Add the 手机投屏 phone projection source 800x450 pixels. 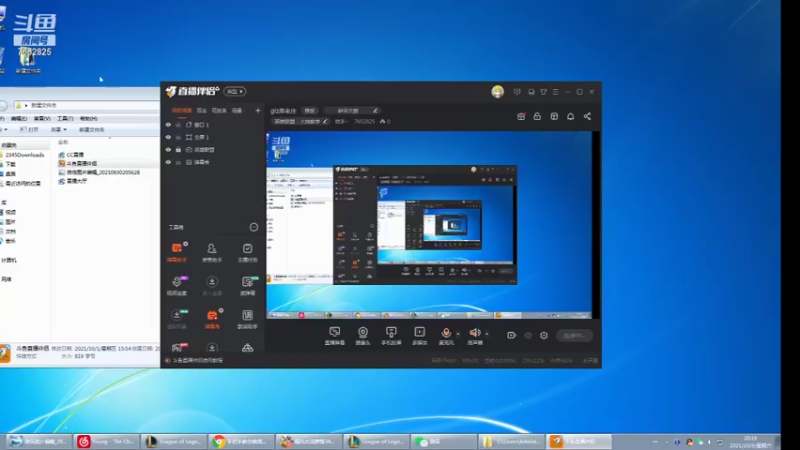point(391,336)
